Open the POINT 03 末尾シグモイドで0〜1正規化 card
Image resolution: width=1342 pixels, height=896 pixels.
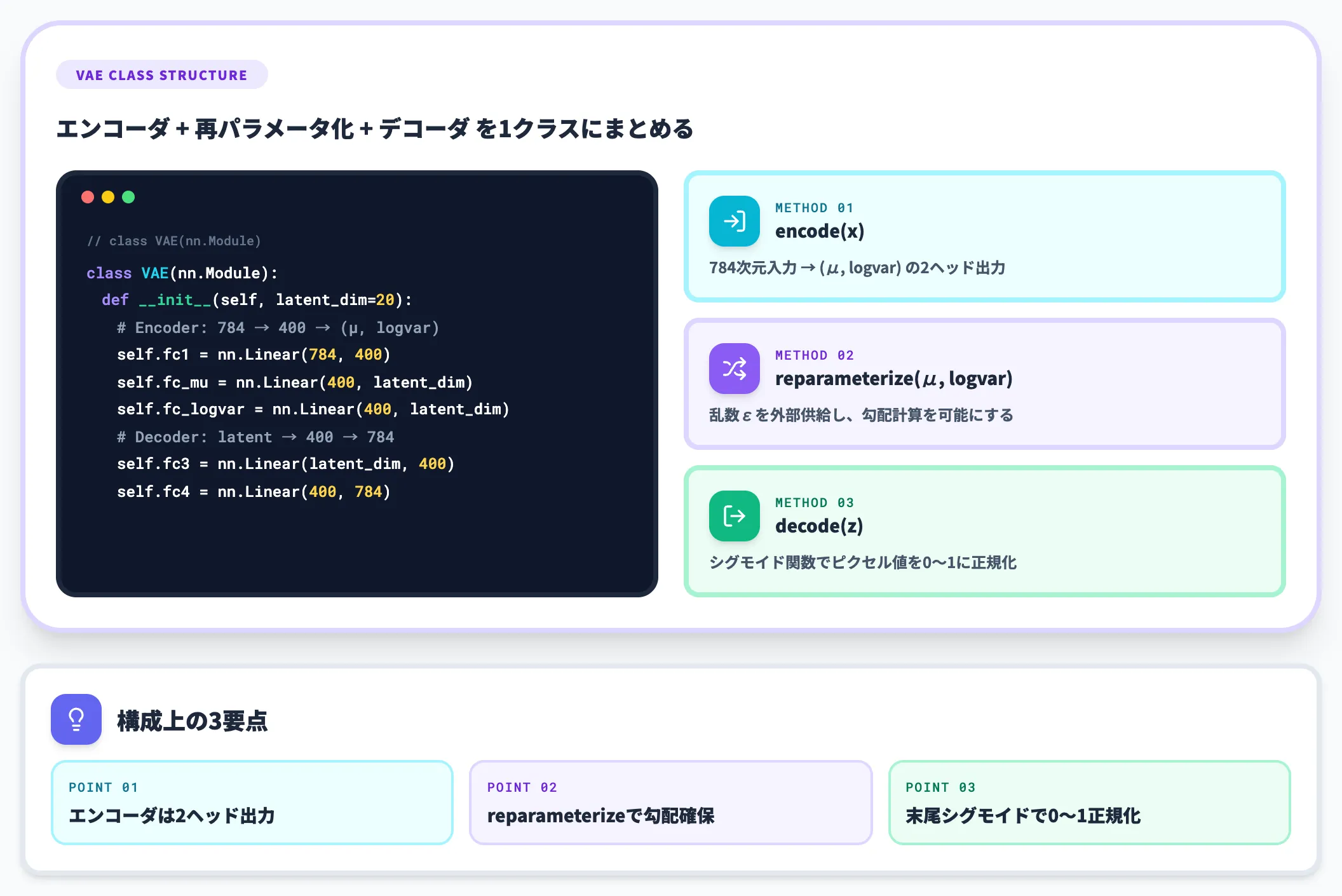(1089, 803)
